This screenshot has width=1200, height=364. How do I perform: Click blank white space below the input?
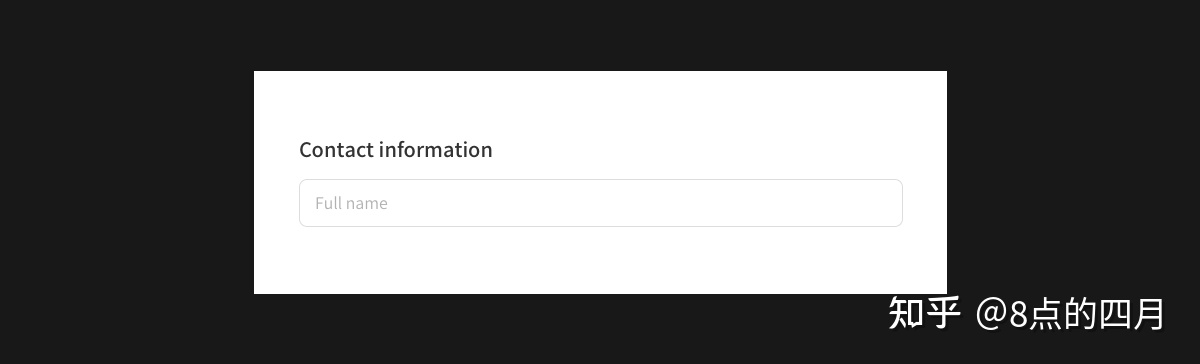point(600,260)
